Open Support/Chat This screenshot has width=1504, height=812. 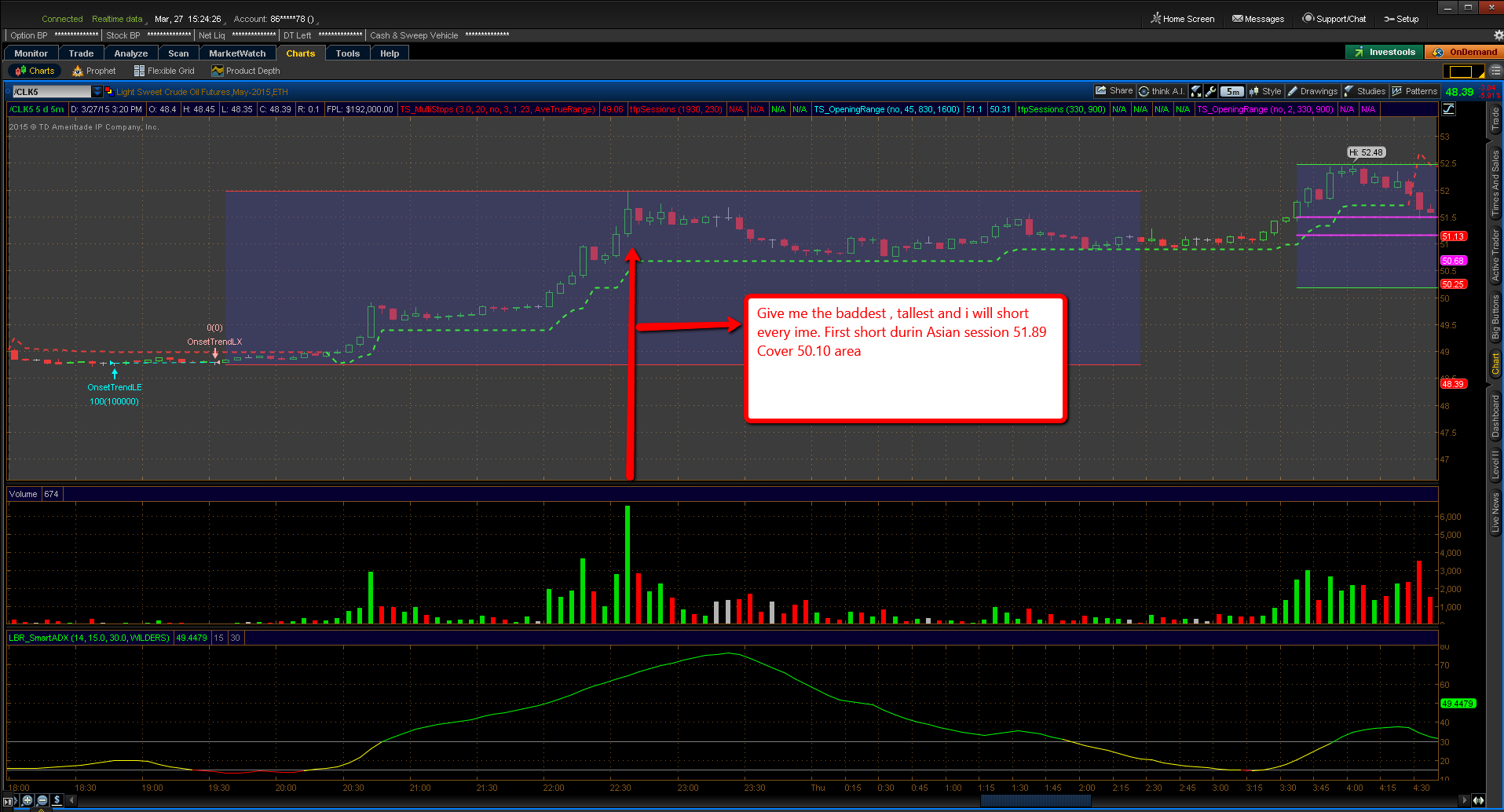pyautogui.click(x=1334, y=19)
